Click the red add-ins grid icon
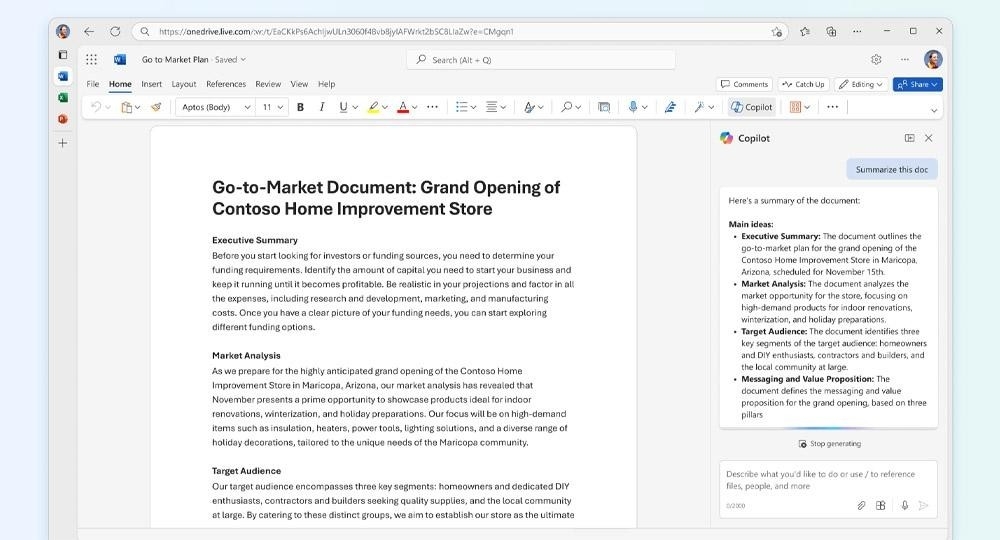 [x=795, y=107]
